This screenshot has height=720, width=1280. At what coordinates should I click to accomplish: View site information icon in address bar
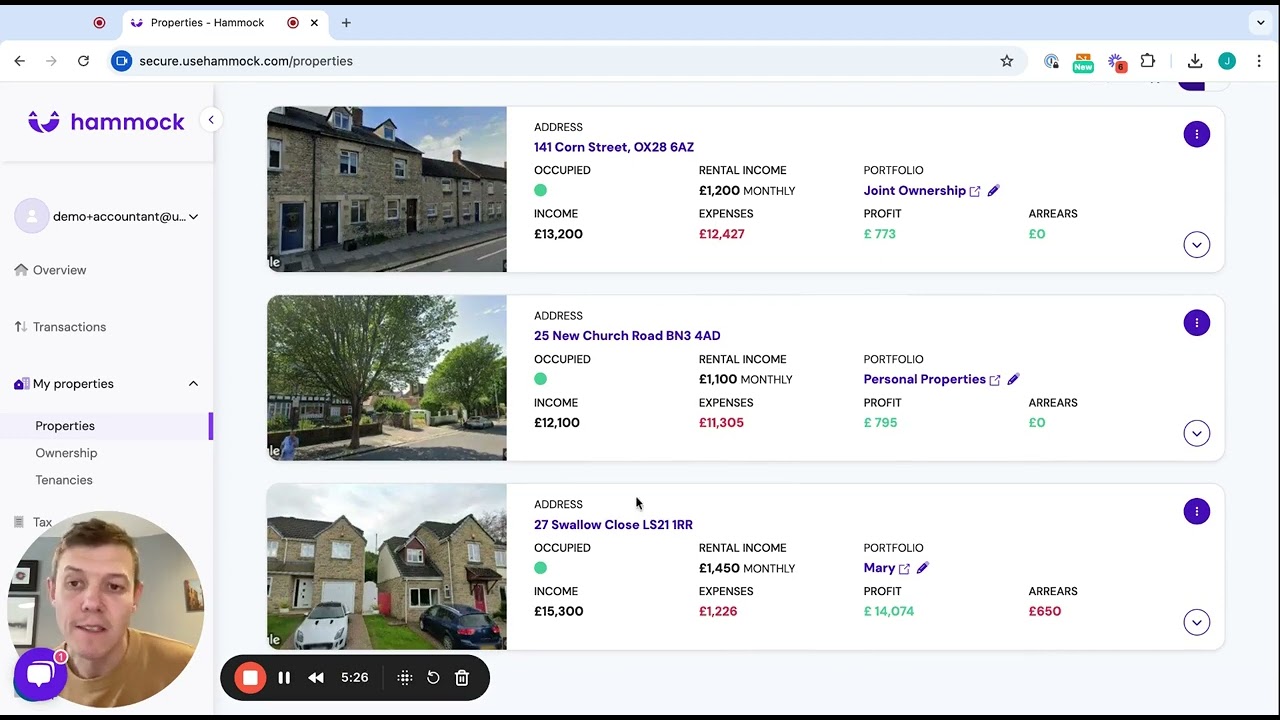pyautogui.click(x=121, y=61)
